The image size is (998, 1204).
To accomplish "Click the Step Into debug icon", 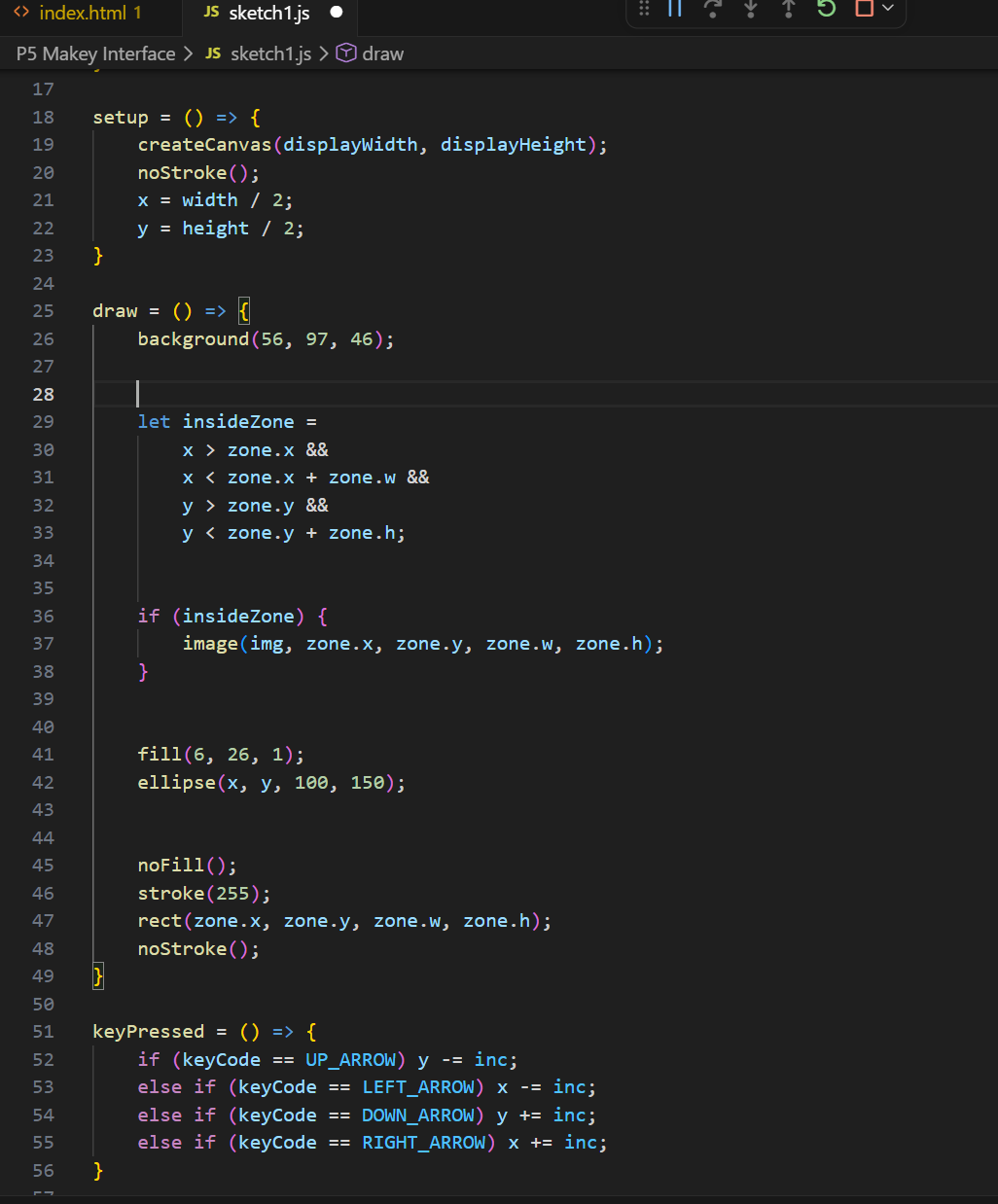I will click(x=751, y=8).
